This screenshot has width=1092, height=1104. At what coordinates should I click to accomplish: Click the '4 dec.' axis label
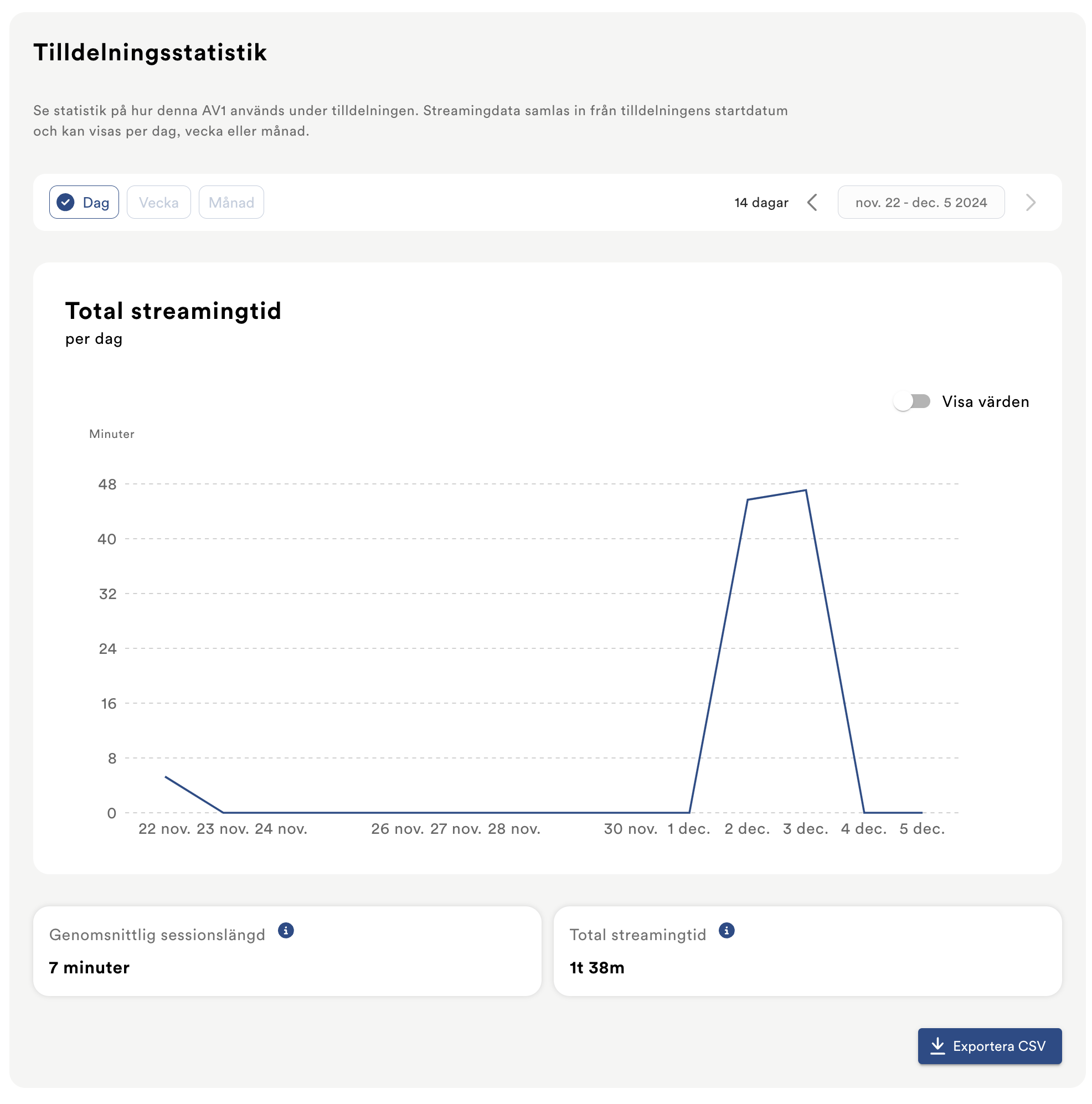click(x=864, y=829)
